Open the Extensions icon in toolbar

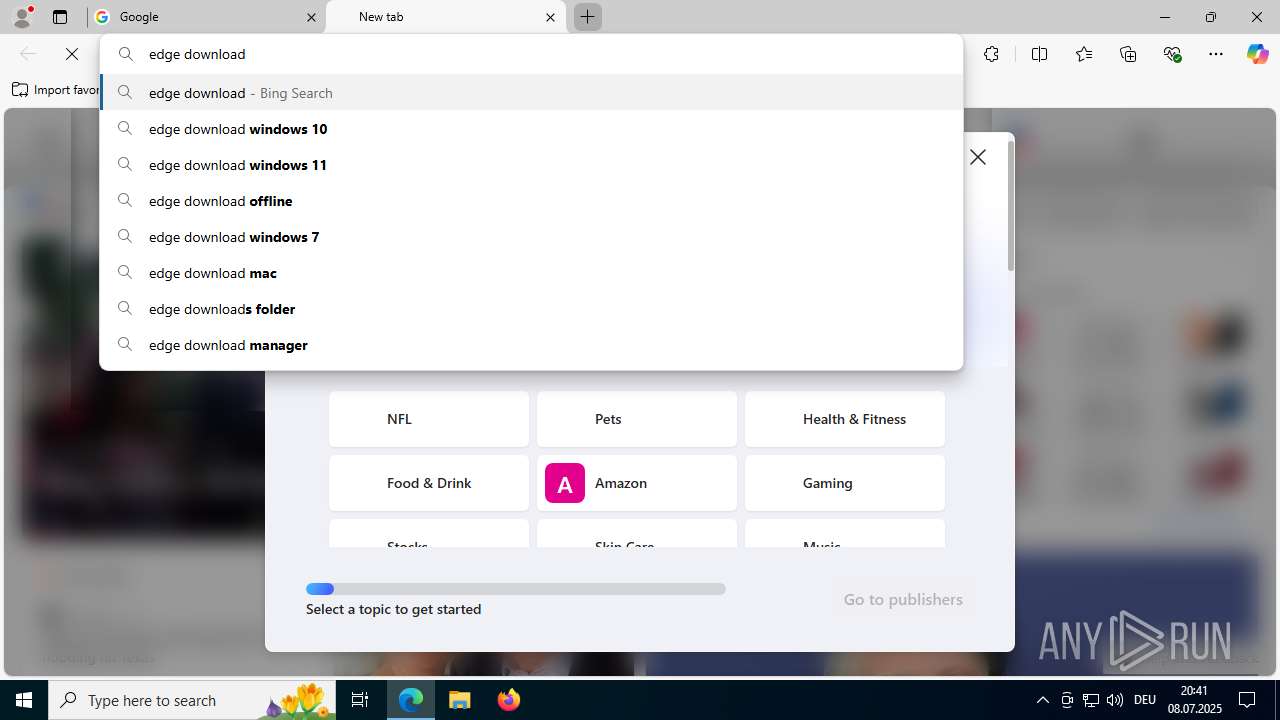pos(991,54)
